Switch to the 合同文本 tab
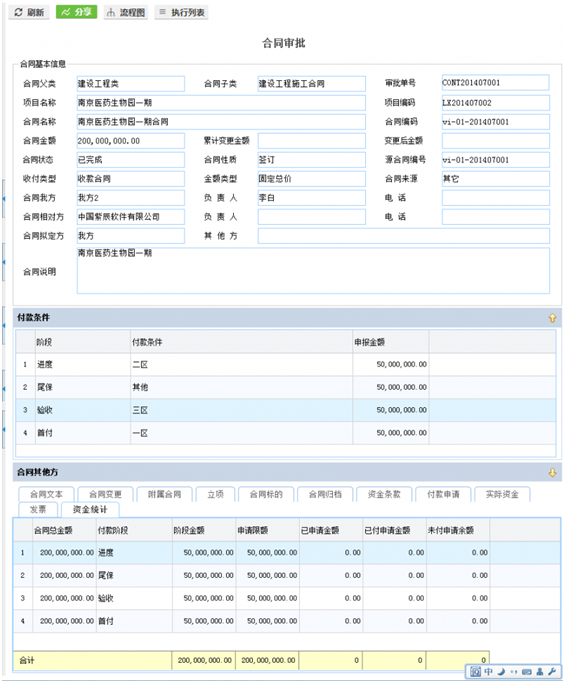 click(x=46, y=494)
